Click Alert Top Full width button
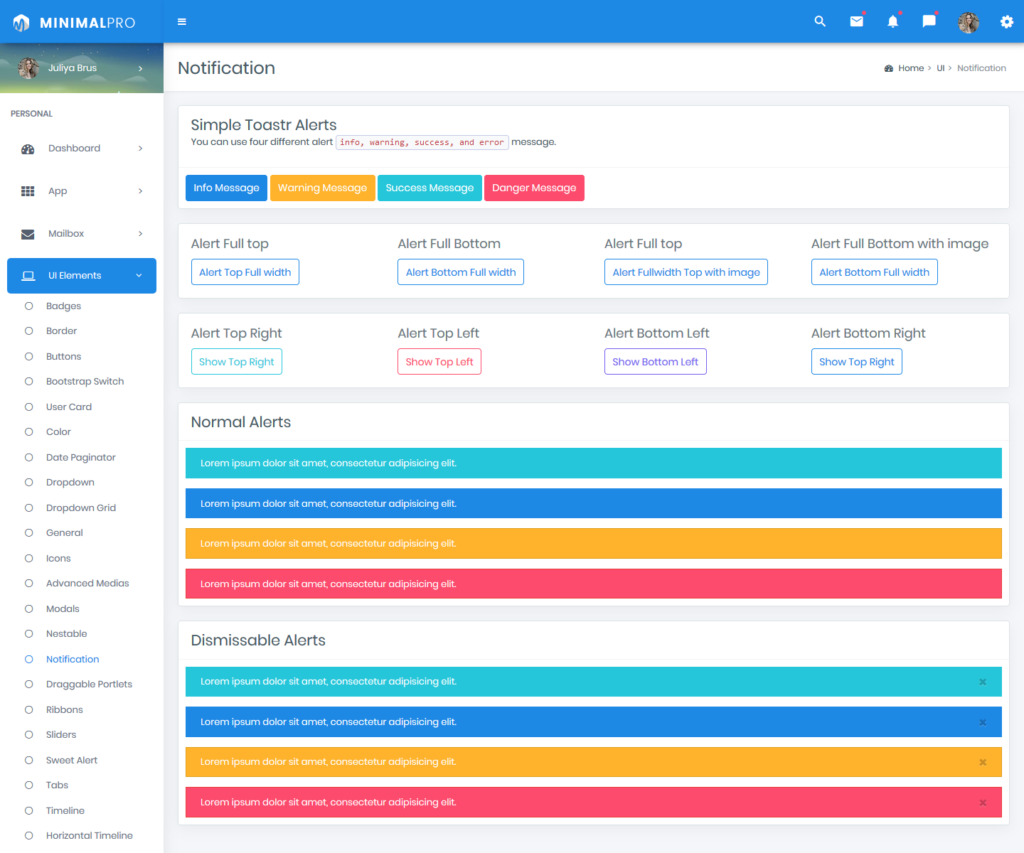 245,272
